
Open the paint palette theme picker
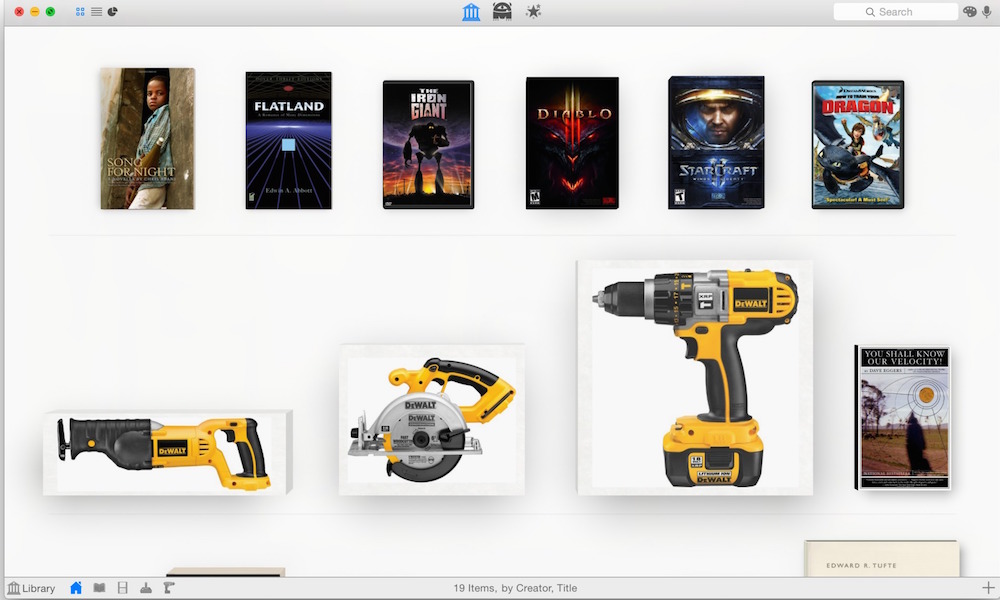click(969, 12)
